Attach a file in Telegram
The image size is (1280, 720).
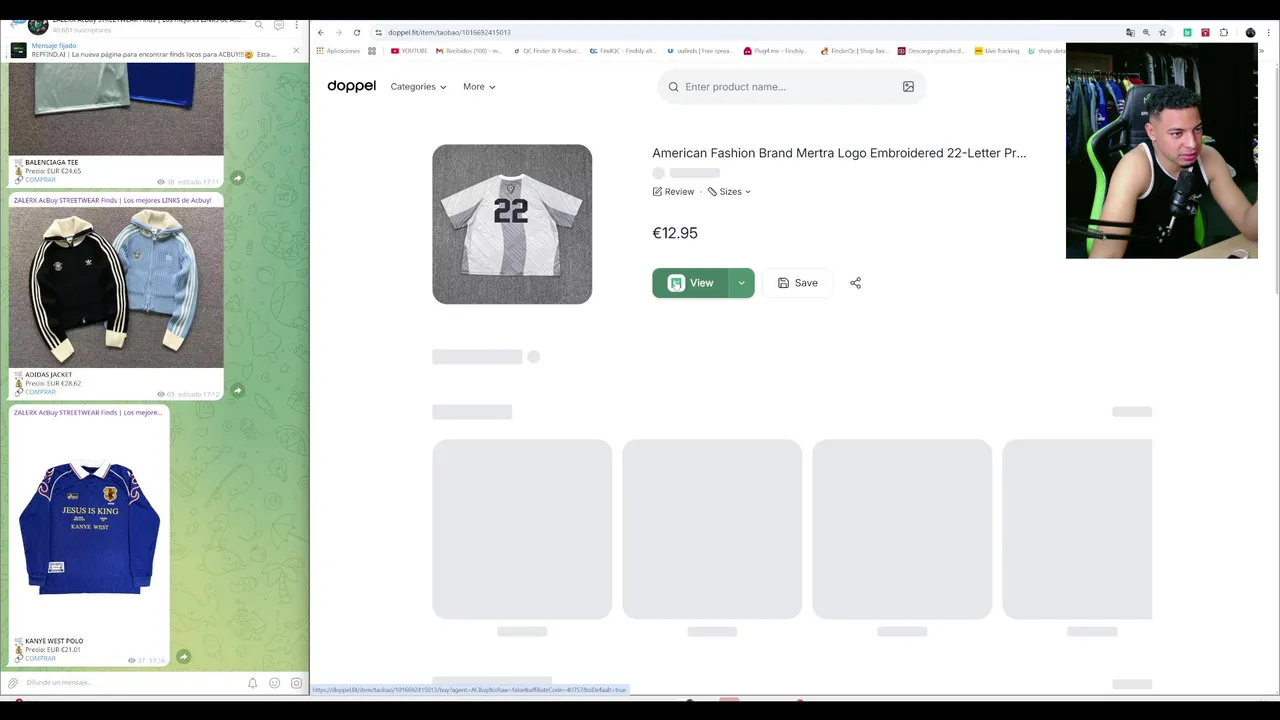pos(13,683)
